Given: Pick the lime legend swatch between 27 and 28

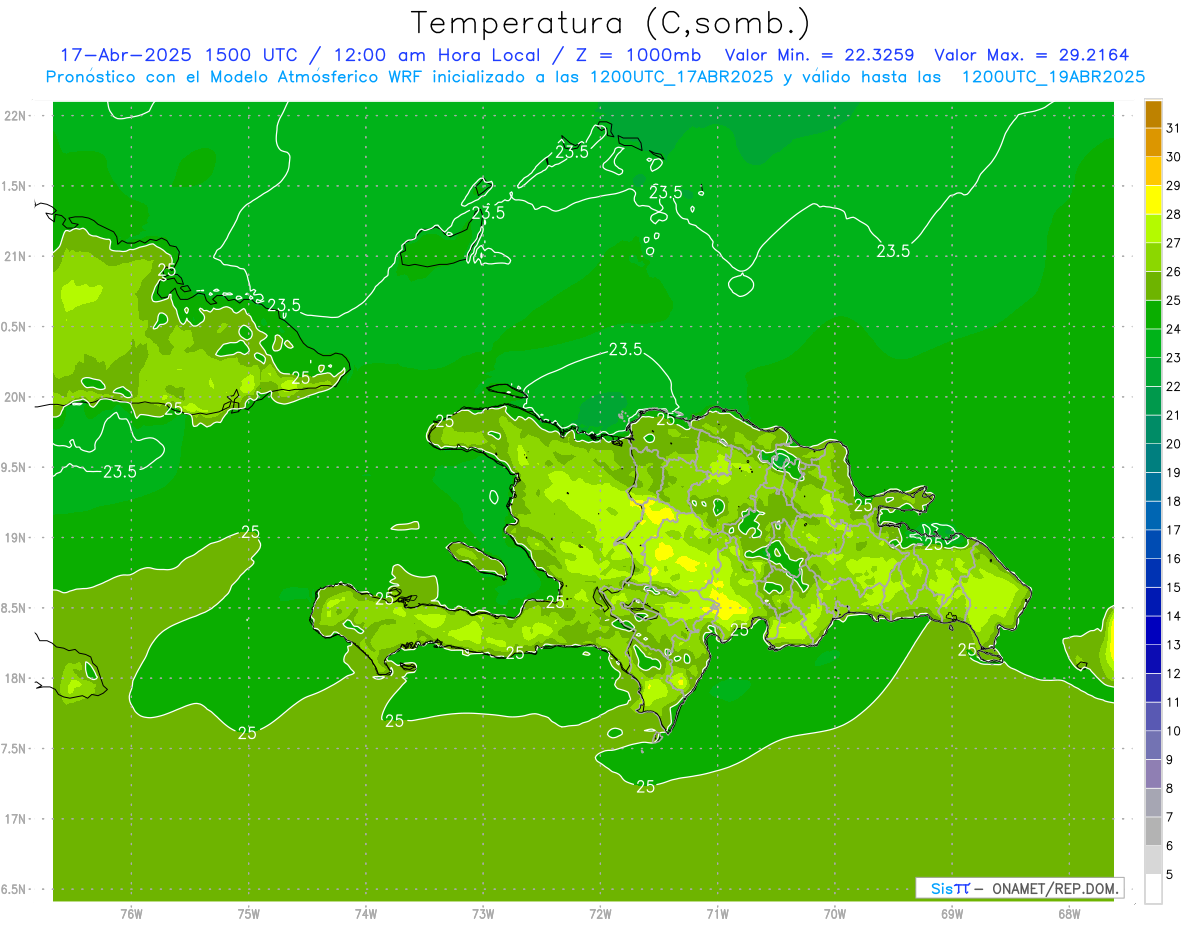Looking at the screenshot, I should 1153,229.
